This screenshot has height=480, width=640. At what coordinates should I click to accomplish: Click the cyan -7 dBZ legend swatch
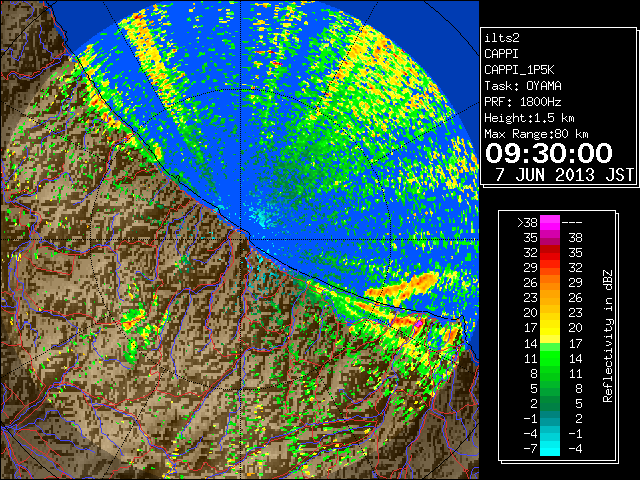click(550, 448)
